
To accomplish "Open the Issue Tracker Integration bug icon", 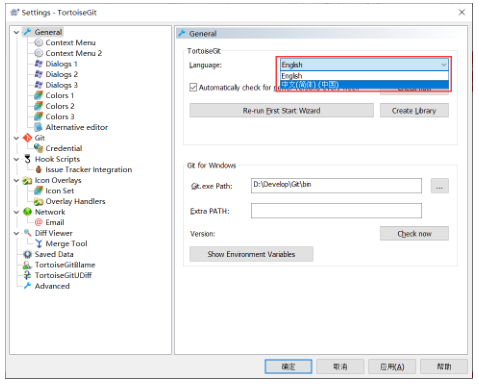I will 39,169.
